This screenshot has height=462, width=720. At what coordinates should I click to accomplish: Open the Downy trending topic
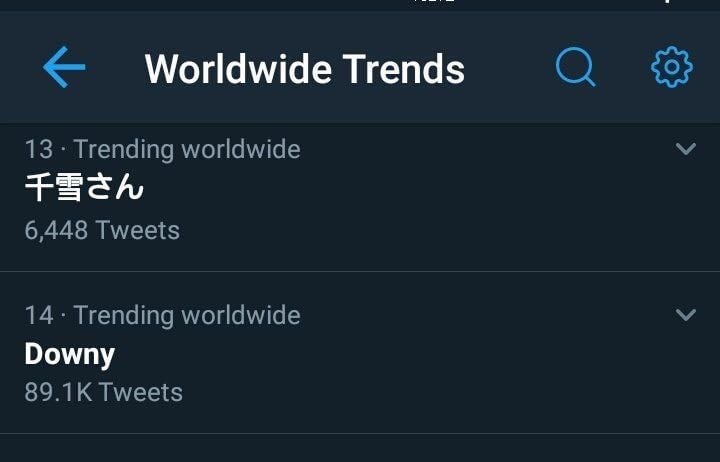point(69,353)
